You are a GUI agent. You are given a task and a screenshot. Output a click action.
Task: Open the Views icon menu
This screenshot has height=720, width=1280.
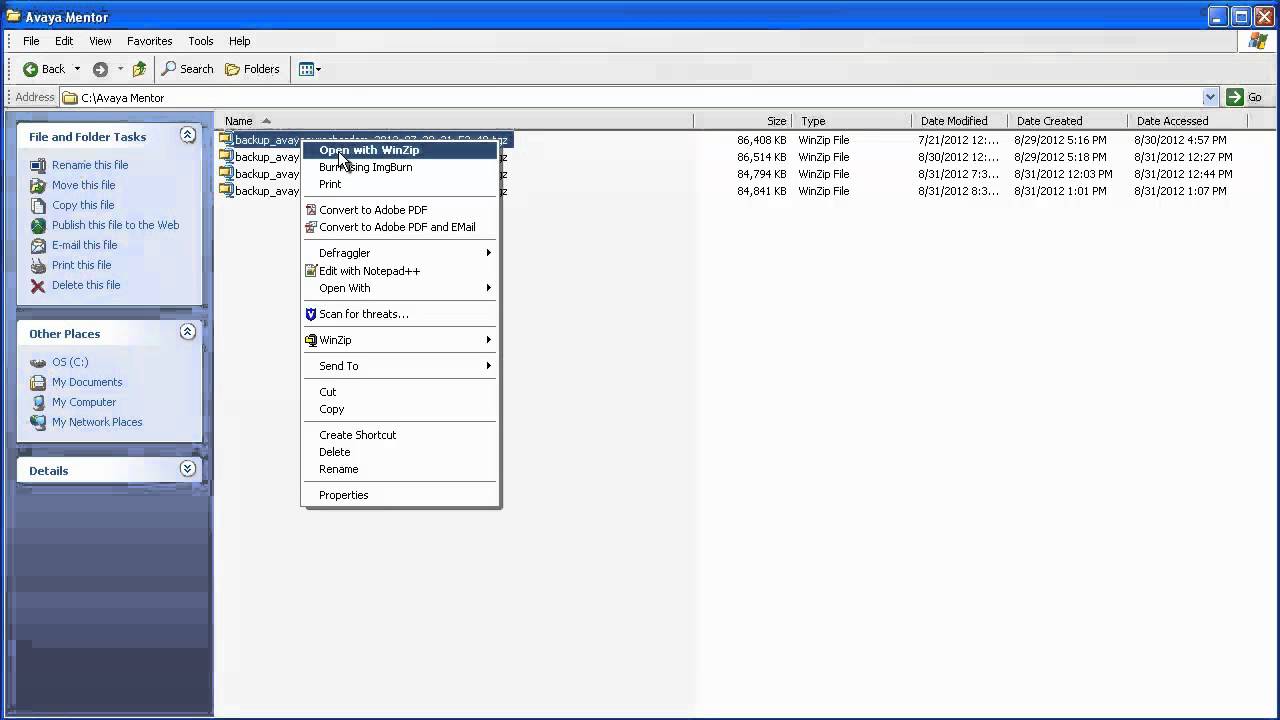pyautogui.click(x=310, y=69)
